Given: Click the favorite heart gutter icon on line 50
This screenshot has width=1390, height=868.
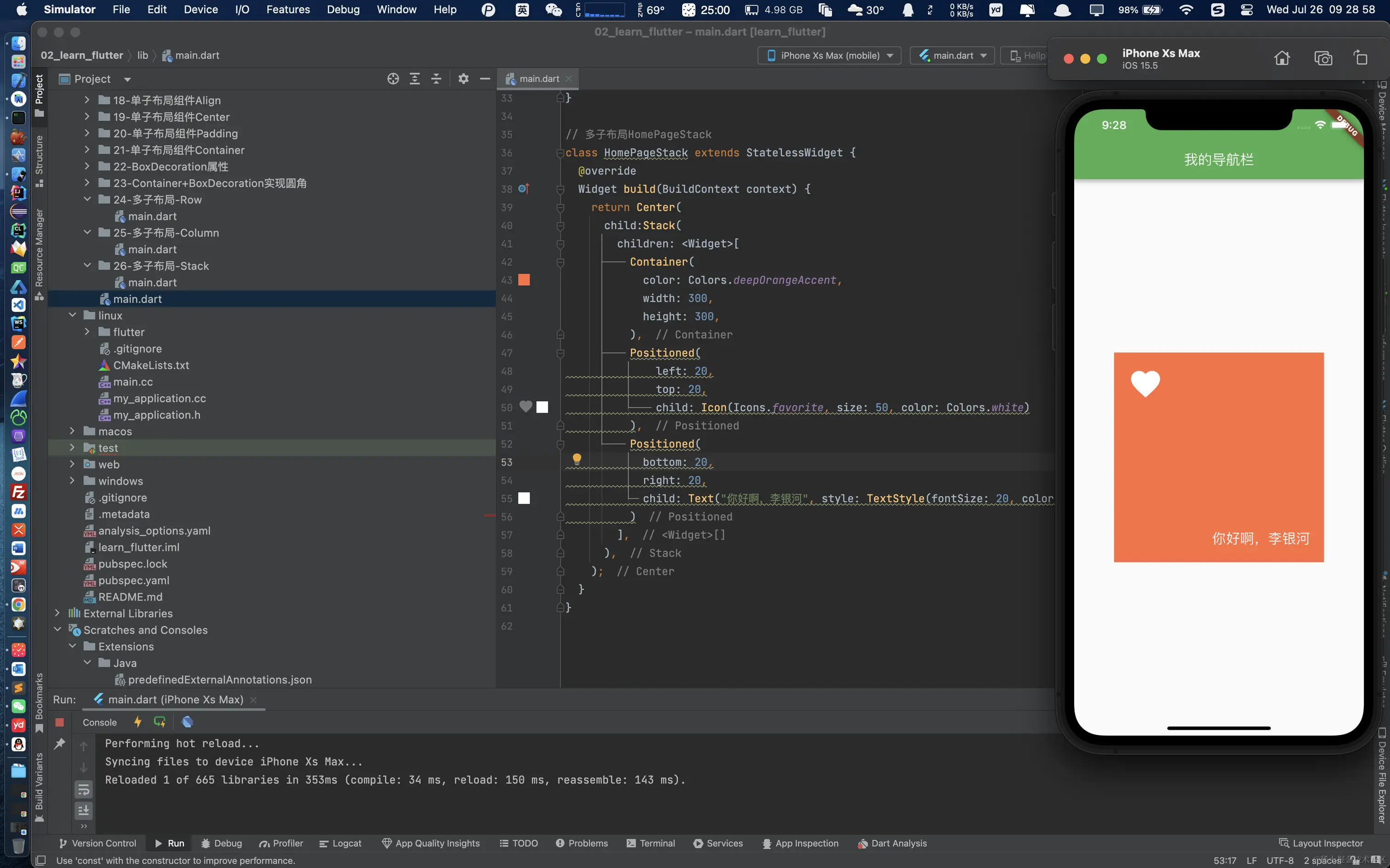Looking at the screenshot, I should [525, 407].
